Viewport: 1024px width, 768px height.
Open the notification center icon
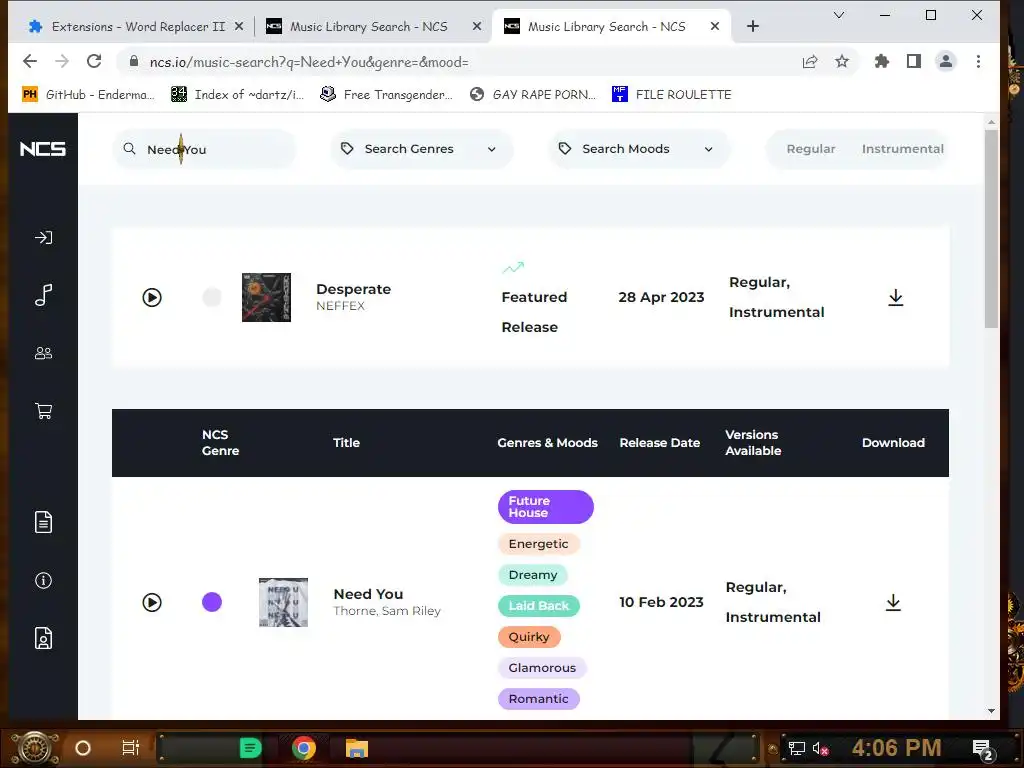point(982,749)
